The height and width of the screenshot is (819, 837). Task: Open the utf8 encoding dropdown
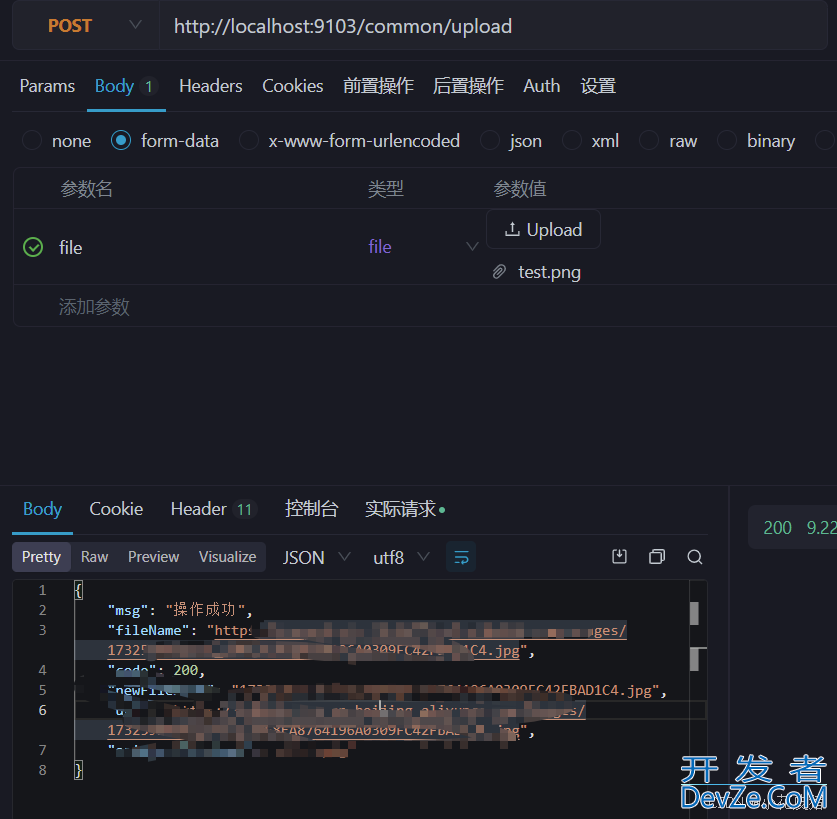(401, 557)
